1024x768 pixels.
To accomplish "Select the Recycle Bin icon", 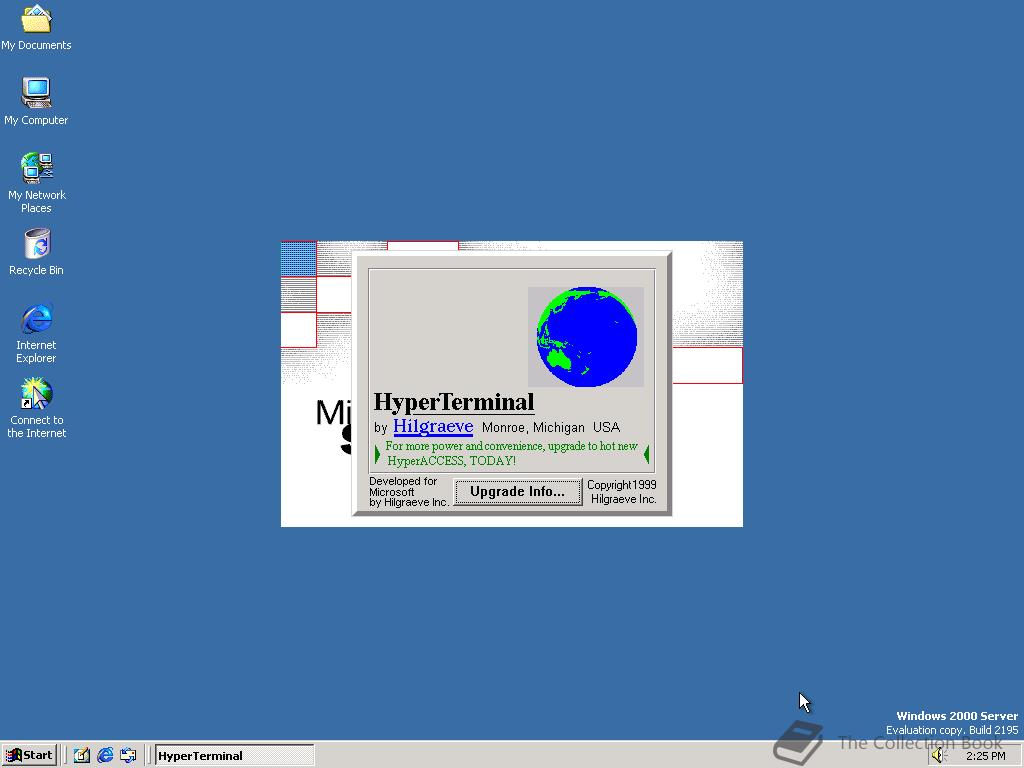I will (x=36, y=252).
